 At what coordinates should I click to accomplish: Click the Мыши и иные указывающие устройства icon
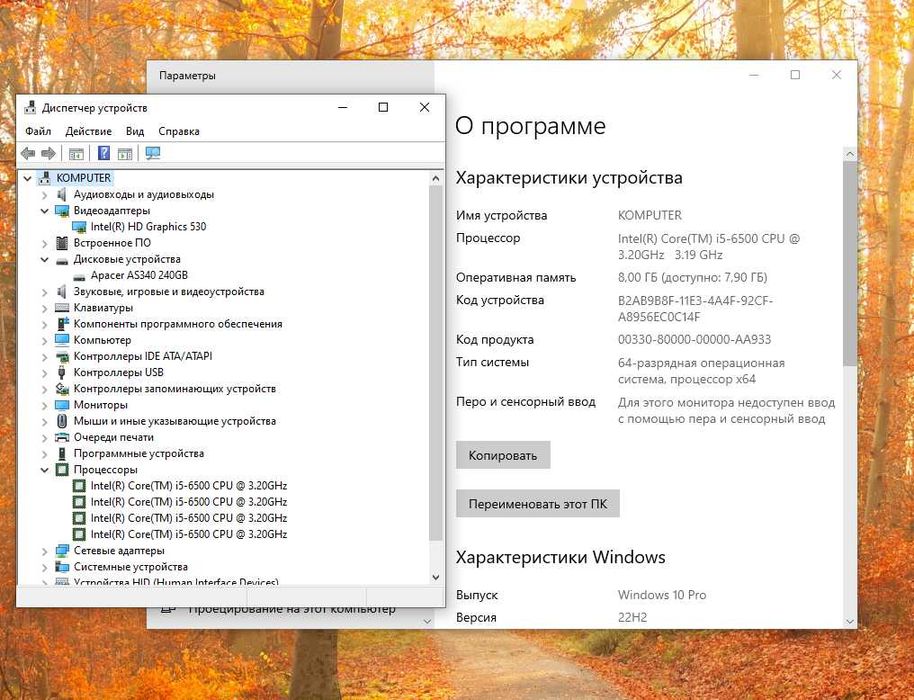[62, 421]
